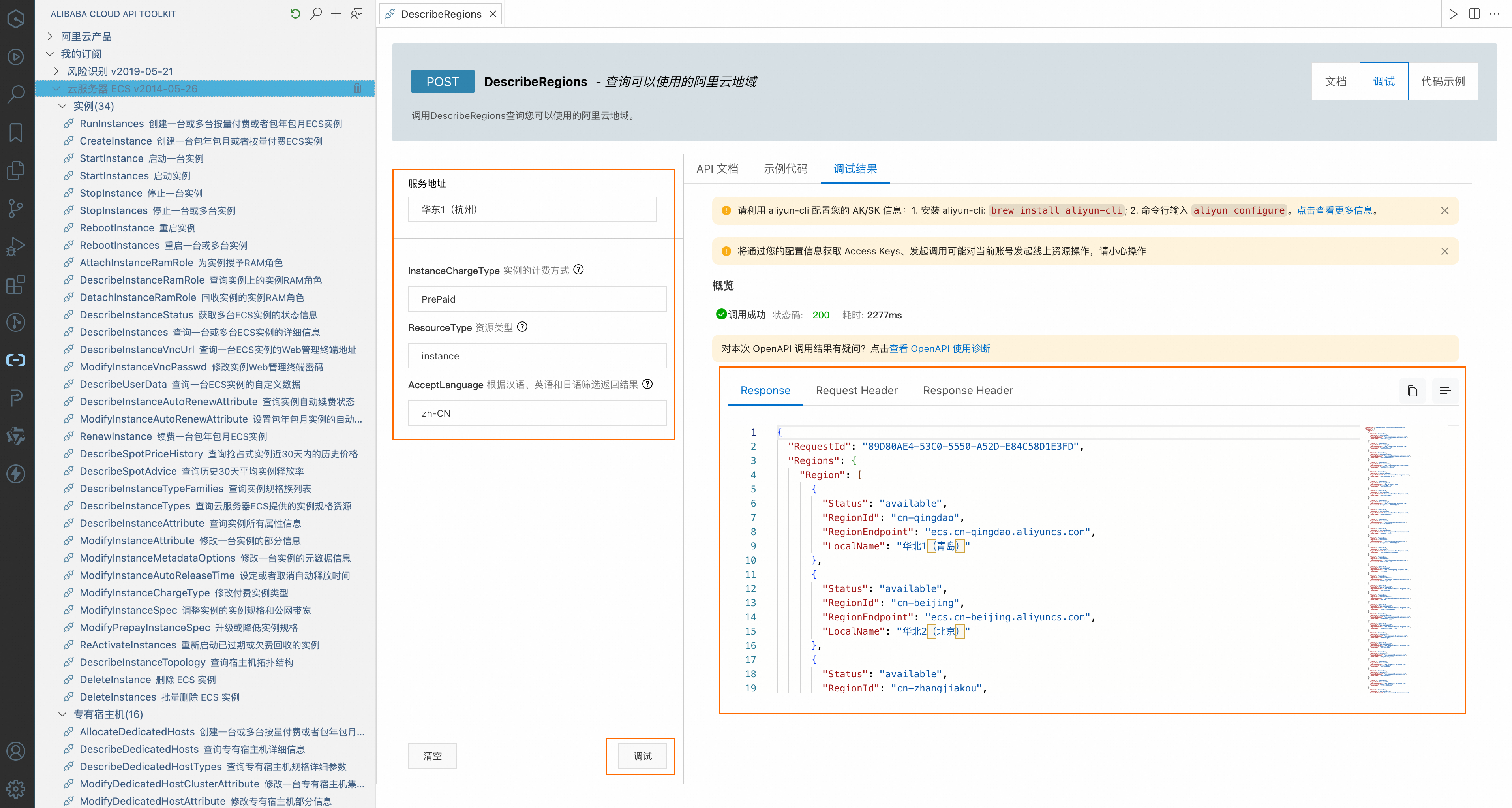Click the POST method badge
This screenshot has height=808, width=1512.
443,81
